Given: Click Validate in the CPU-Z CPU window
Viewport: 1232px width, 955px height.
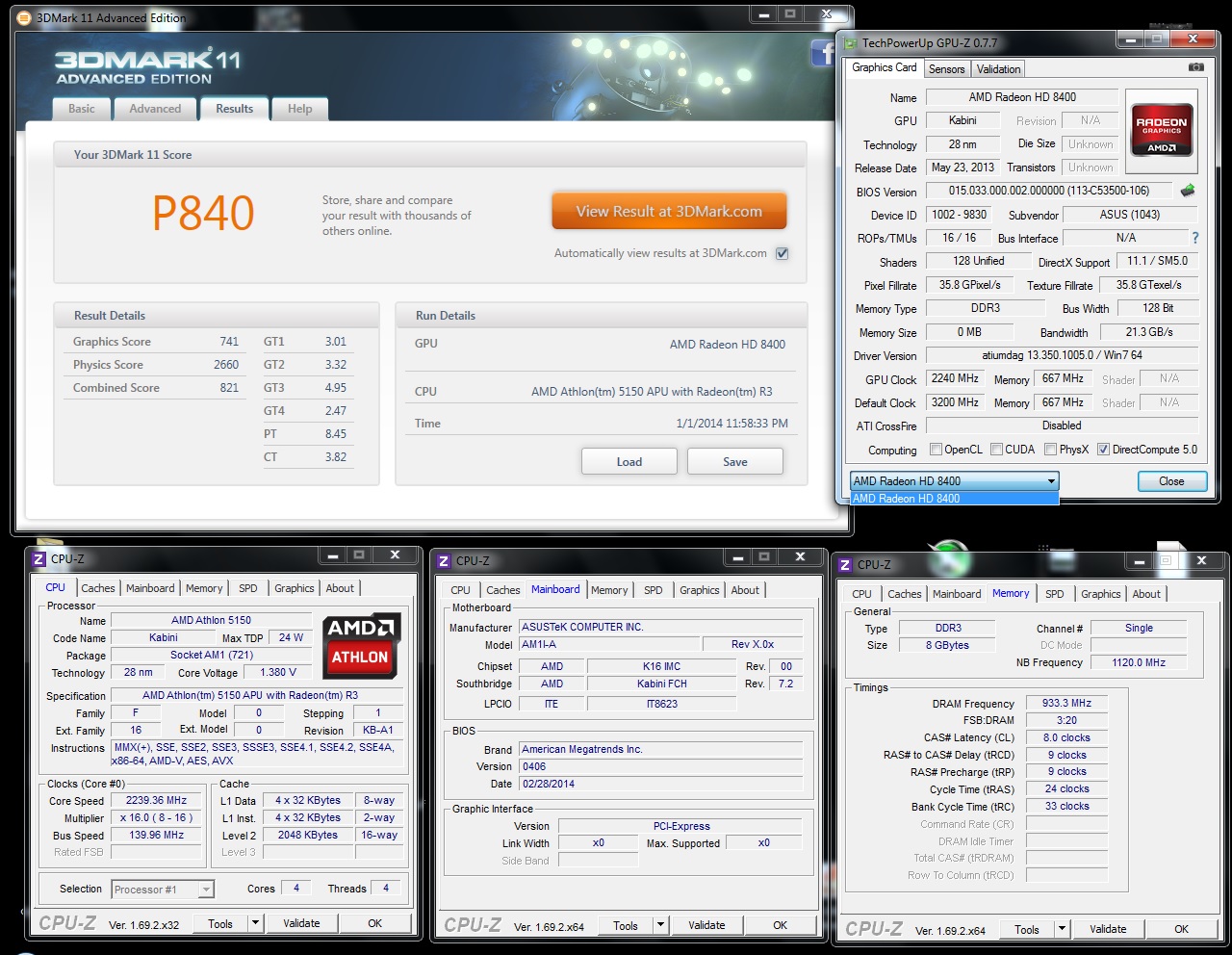Looking at the screenshot, I should click(x=301, y=923).
